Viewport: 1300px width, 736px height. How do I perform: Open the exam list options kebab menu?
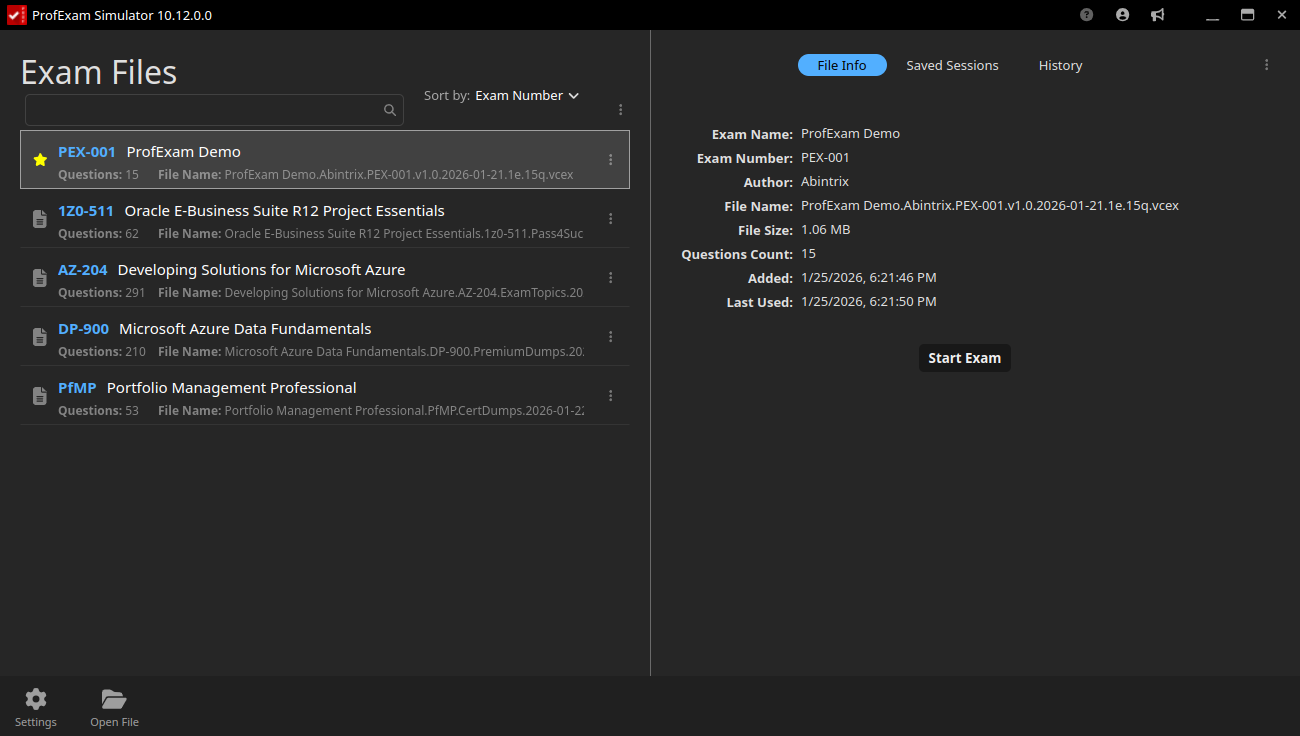pyautogui.click(x=620, y=110)
